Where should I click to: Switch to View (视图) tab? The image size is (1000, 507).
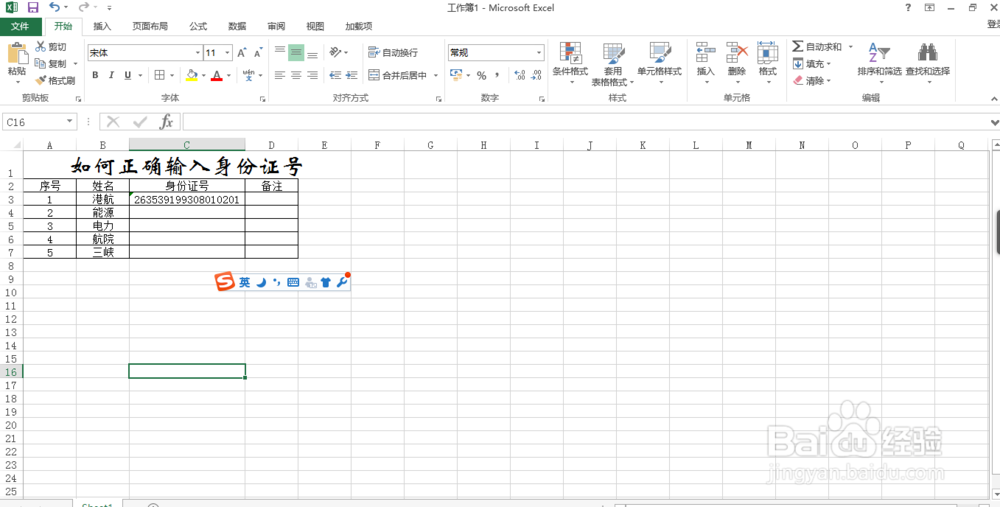[x=315, y=26]
